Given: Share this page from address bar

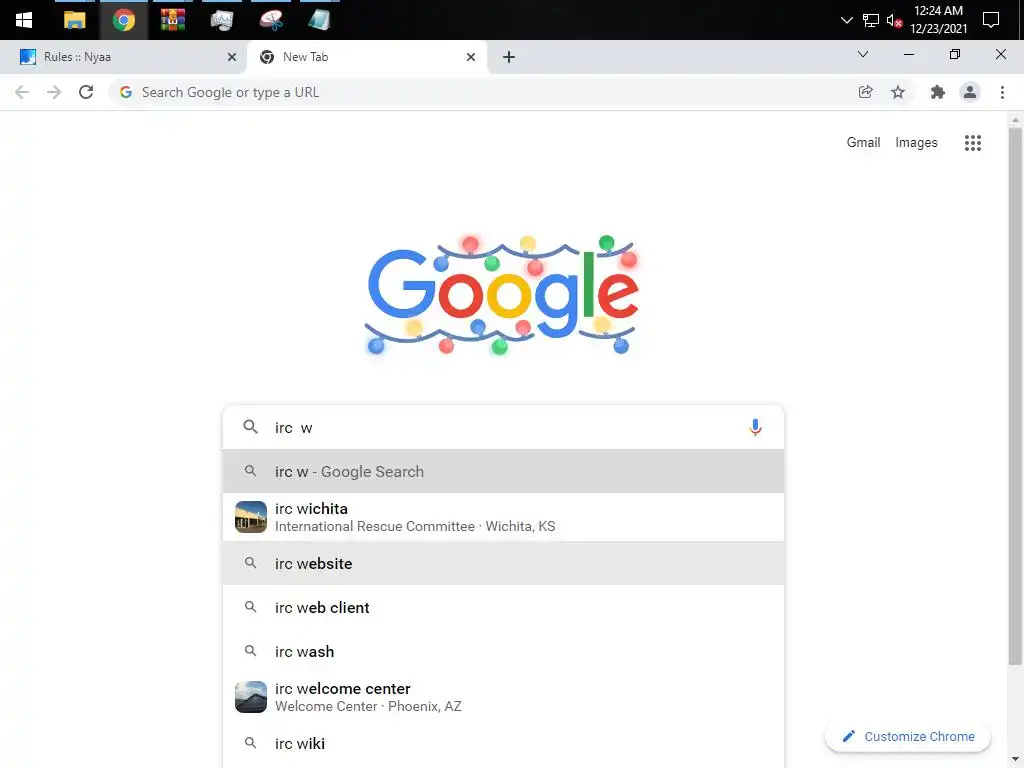Looking at the screenshot, I should pos(865,92).
